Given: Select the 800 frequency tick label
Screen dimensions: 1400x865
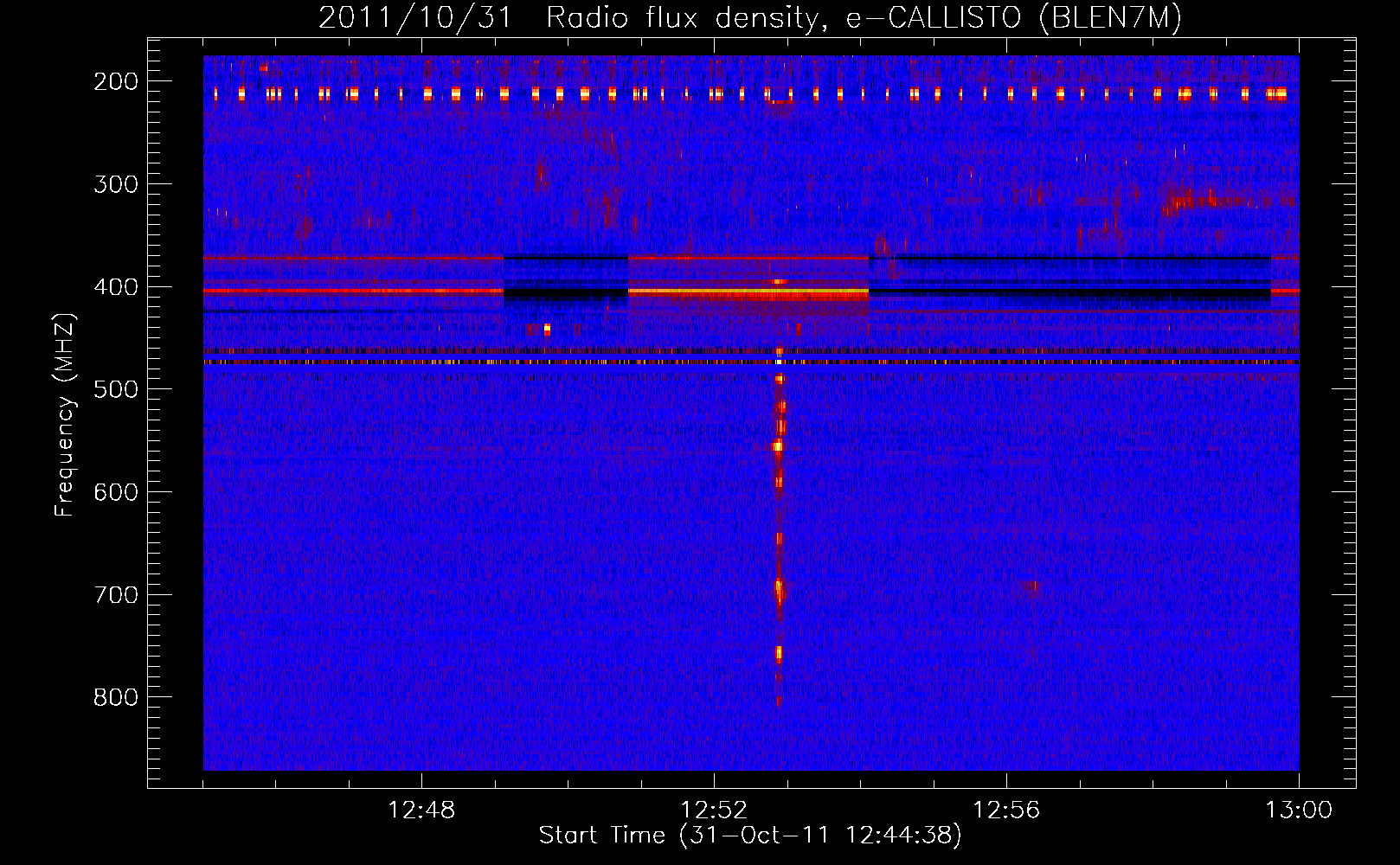Looking at the screenshot, I should coord(116,697).
